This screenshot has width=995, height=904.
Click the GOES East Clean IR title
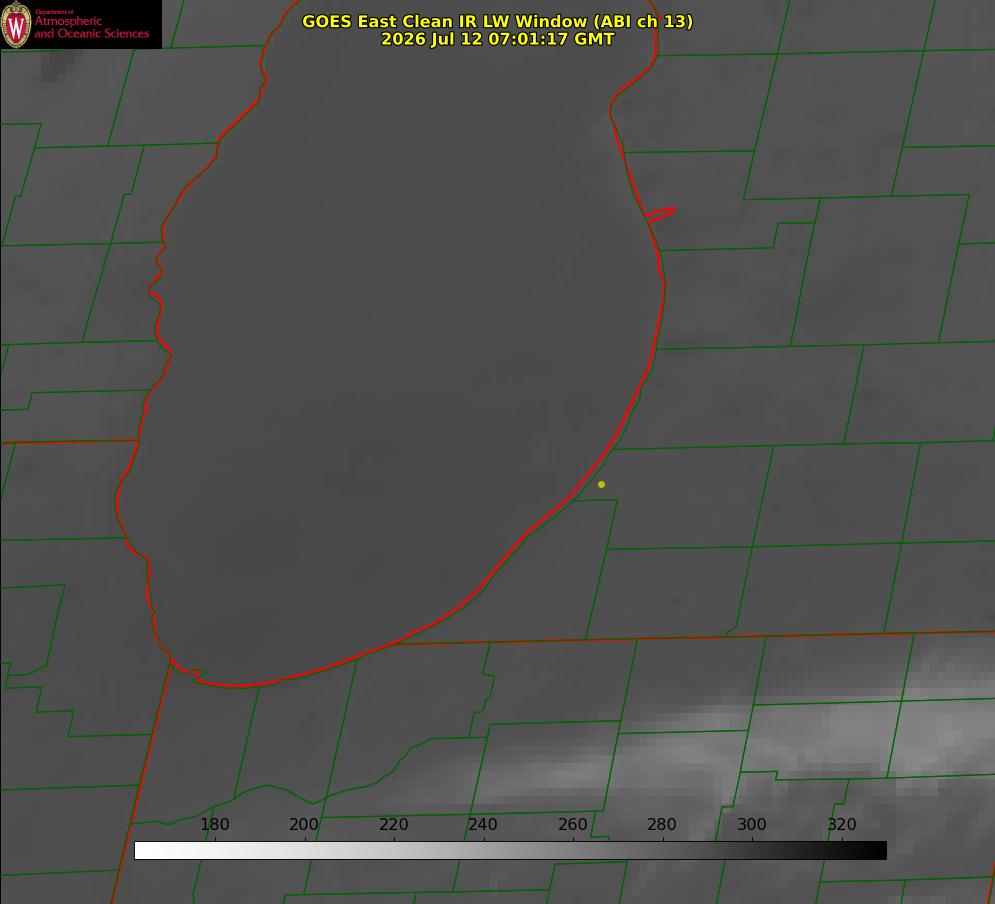click(x=498, y=21)
